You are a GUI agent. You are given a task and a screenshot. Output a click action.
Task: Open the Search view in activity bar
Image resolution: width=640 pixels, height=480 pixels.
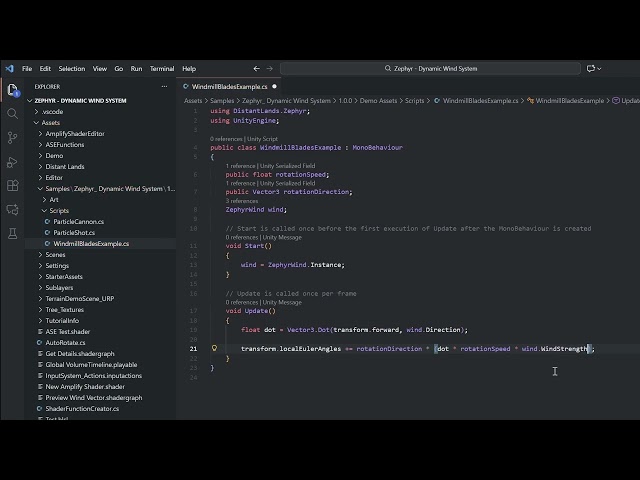click(13, 113)
